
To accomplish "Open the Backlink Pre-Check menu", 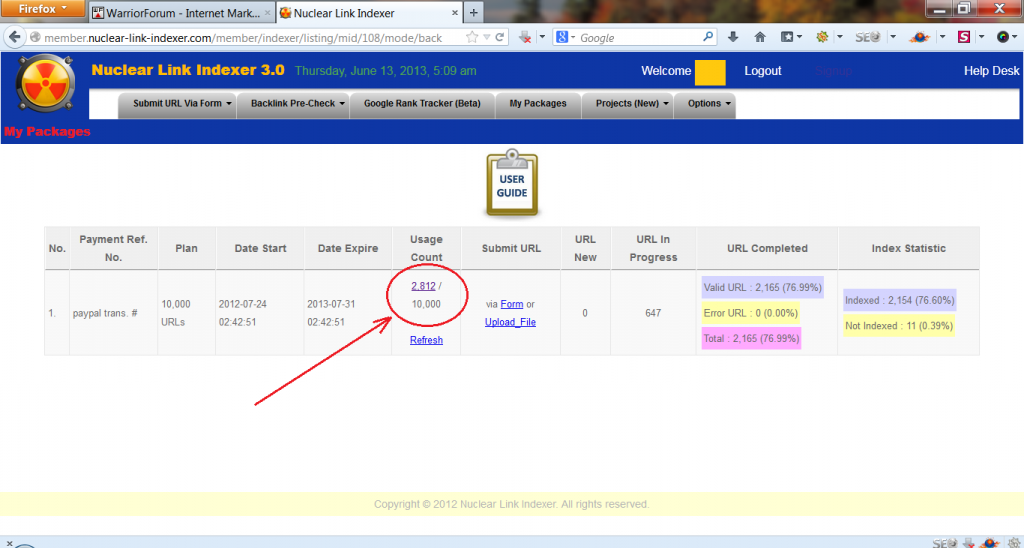I will coord(293,104).
